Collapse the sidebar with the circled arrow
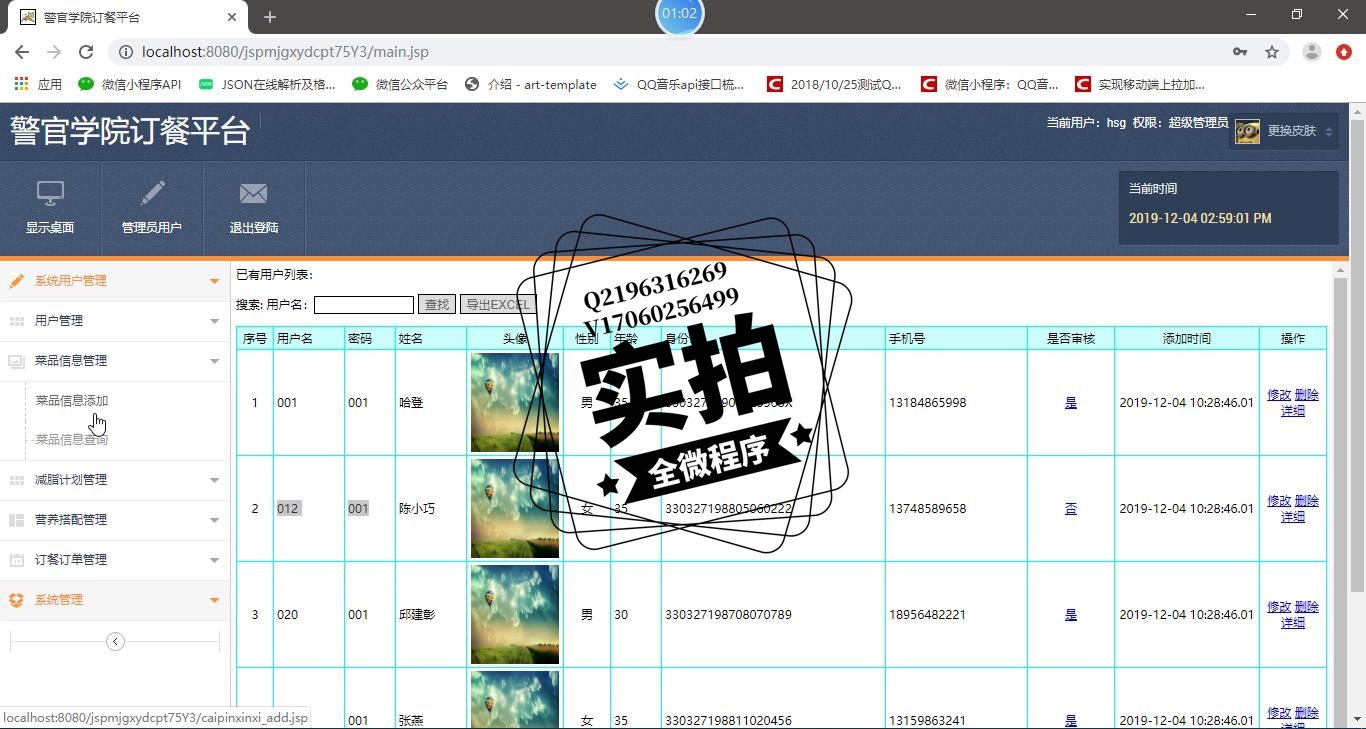This screenshot has width=1366, height=729. pyautogui.click(x=115, y=641)
